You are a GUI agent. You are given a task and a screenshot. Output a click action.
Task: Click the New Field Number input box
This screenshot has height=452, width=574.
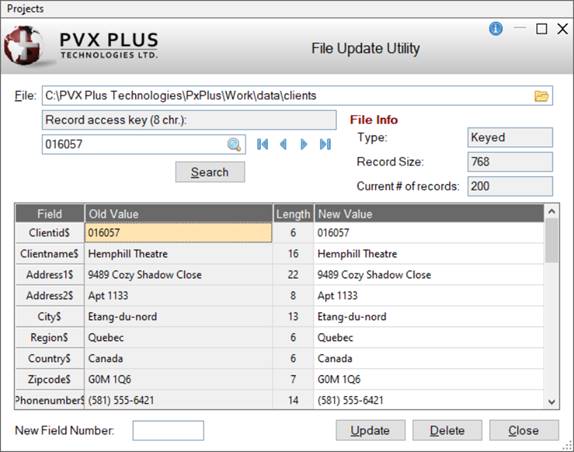pyautogui.click(x=168, y=430)
